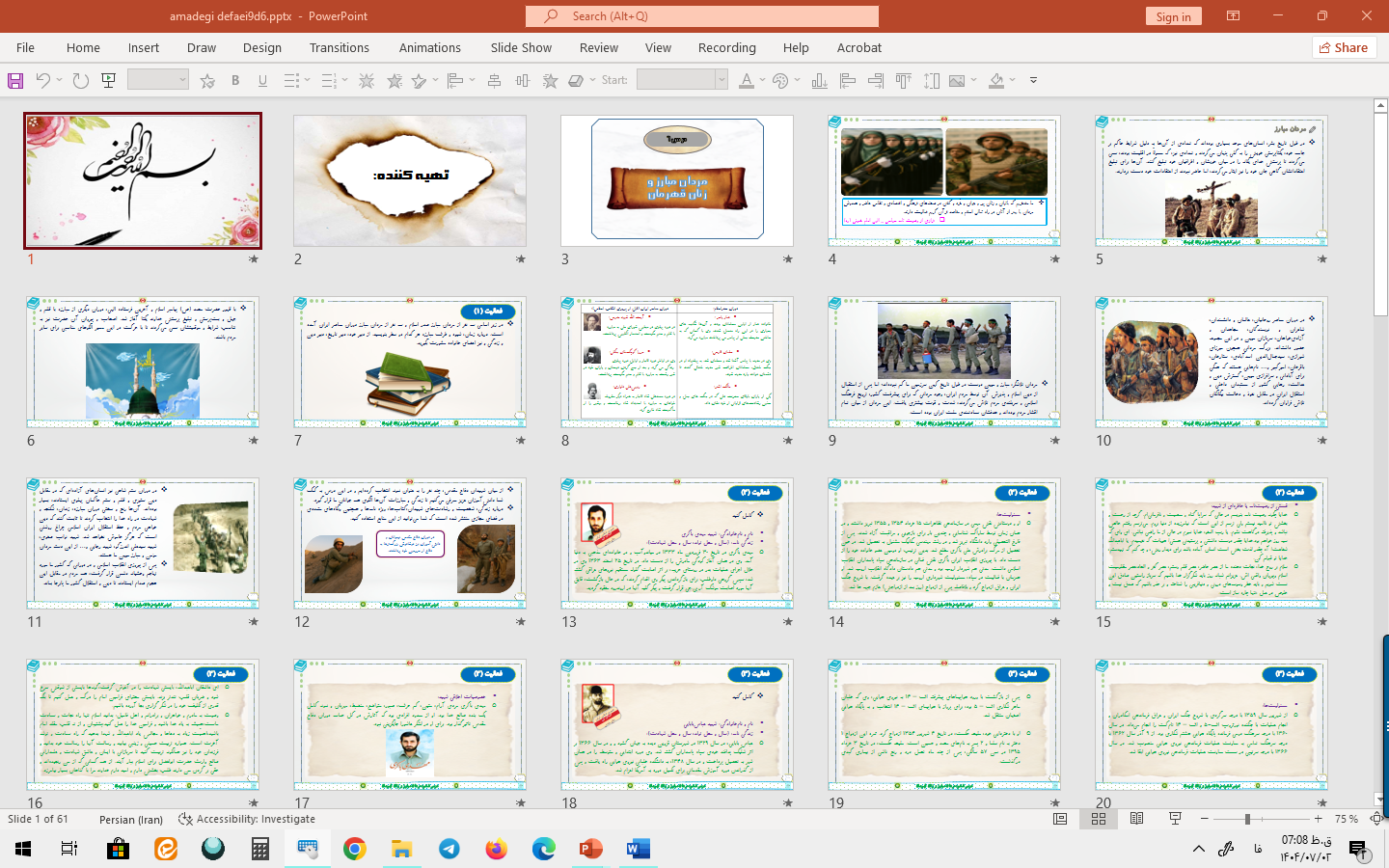The image size is (1389, 868).
Task: Switch to Normal view in status bar
Action: click(1060, 819)
